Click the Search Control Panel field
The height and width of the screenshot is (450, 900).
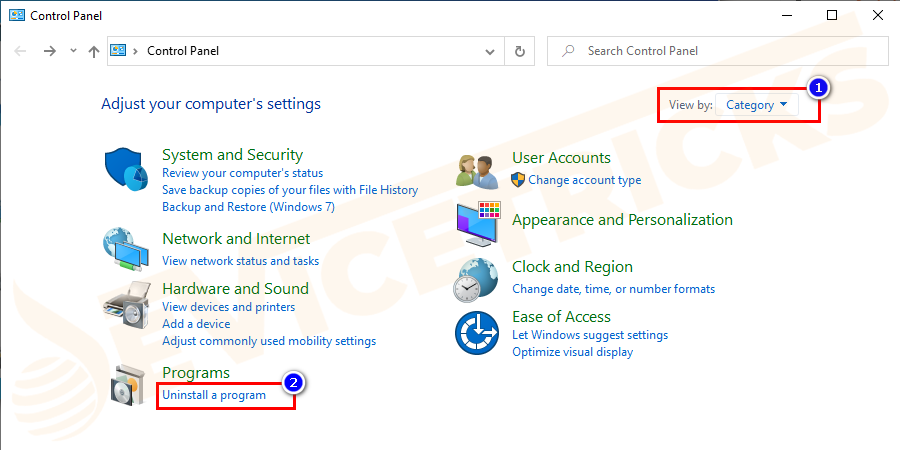click(x=717, y=51)
